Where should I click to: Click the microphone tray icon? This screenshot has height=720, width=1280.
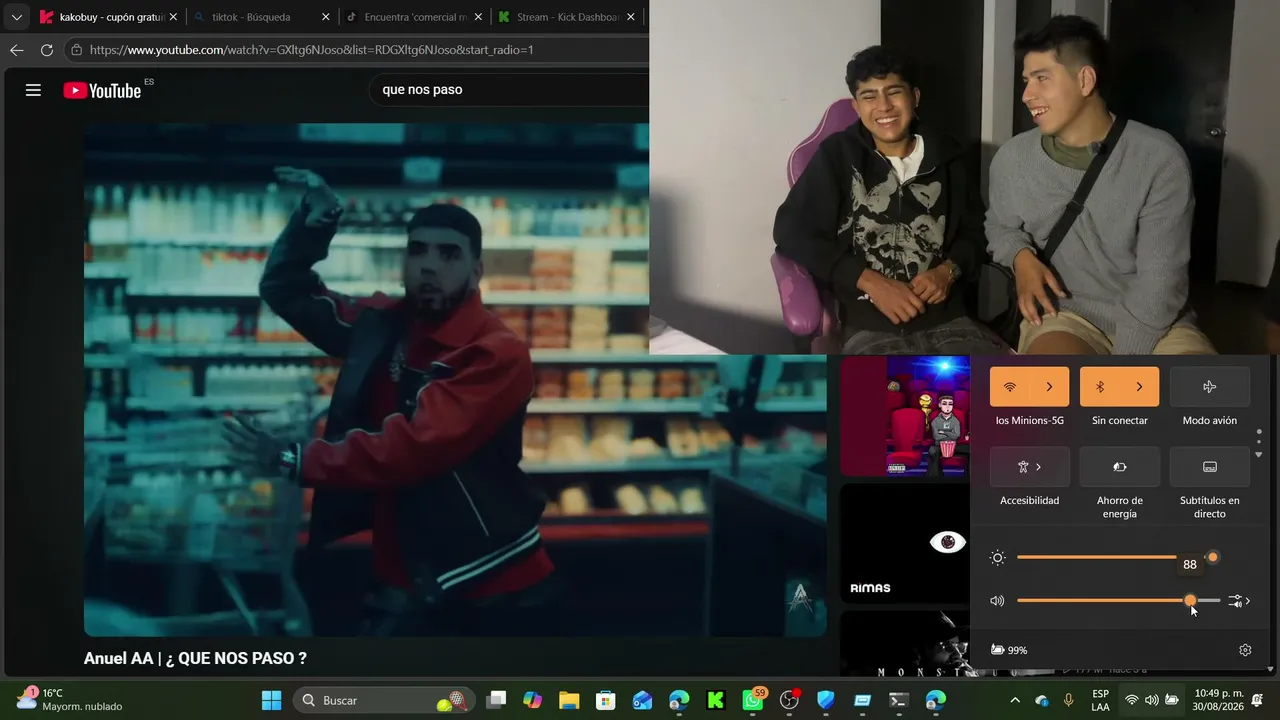pos(1068,700)
